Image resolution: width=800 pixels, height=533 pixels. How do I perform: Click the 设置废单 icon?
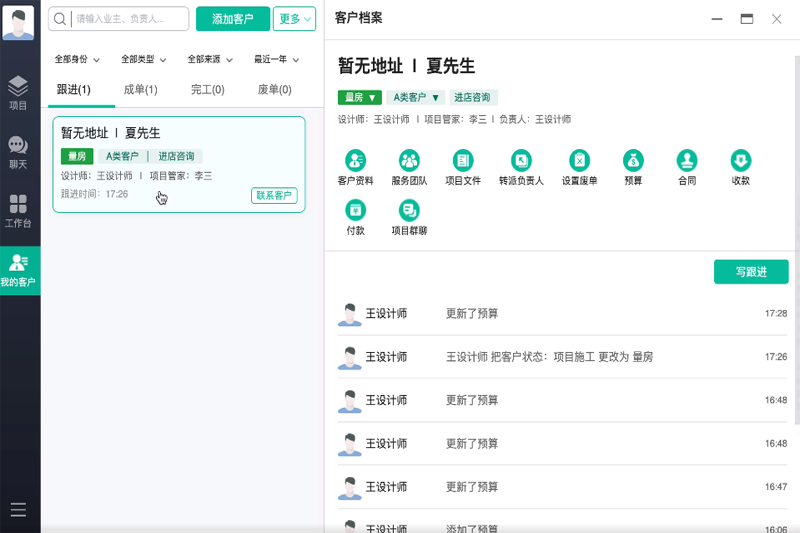(x=579, y=160)
